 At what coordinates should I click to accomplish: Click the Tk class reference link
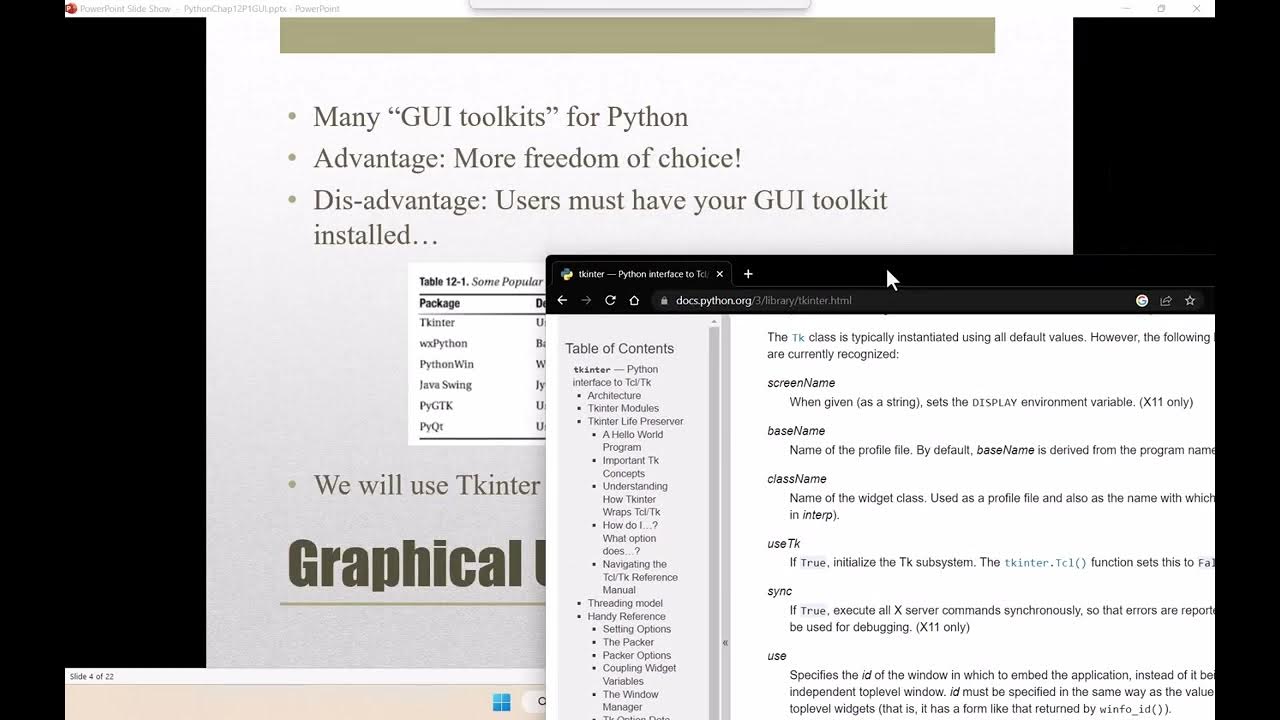coord(798,338)
